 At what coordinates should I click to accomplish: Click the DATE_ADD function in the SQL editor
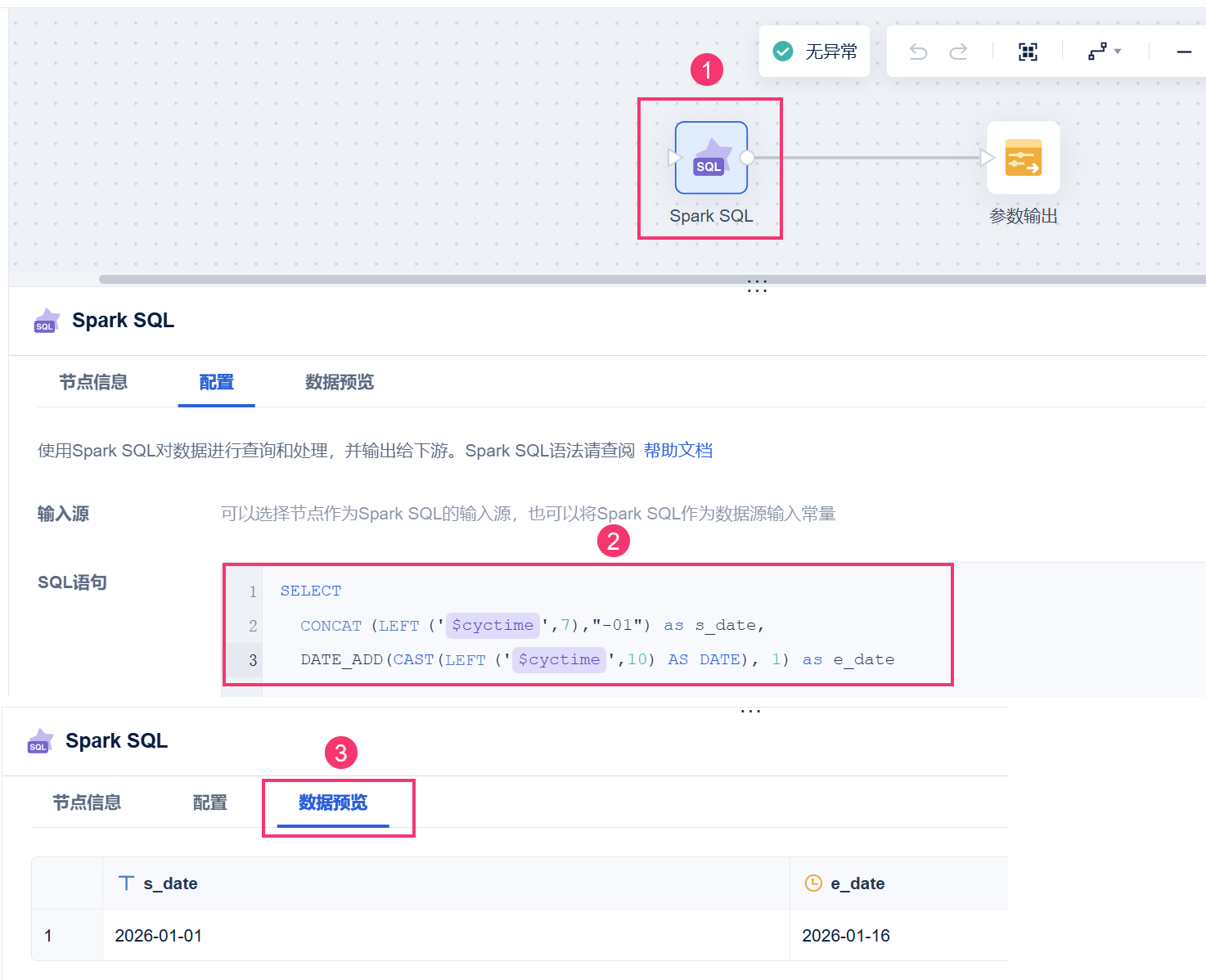(342, 660)
